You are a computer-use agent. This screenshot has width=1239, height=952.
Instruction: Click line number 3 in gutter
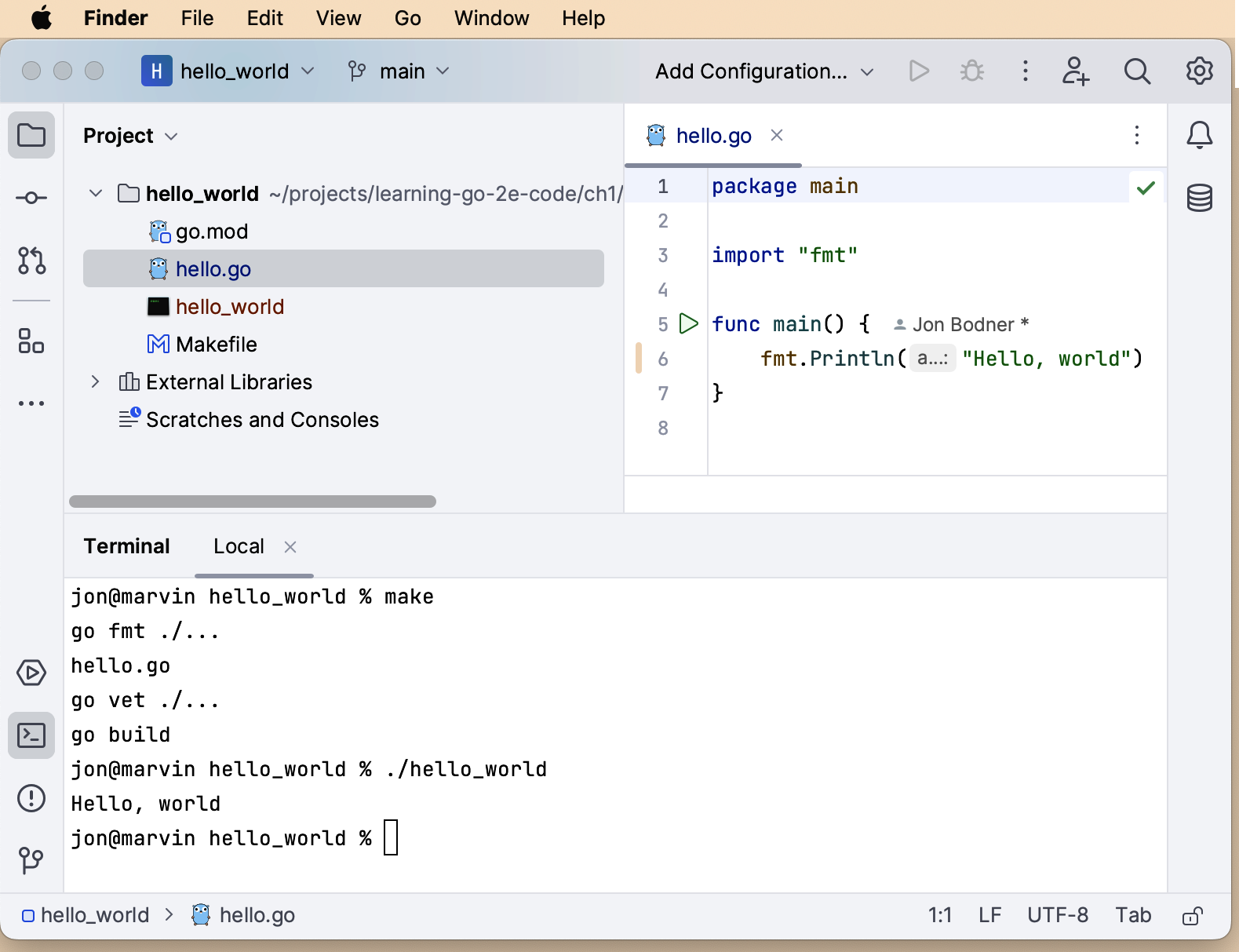point(663,255)
